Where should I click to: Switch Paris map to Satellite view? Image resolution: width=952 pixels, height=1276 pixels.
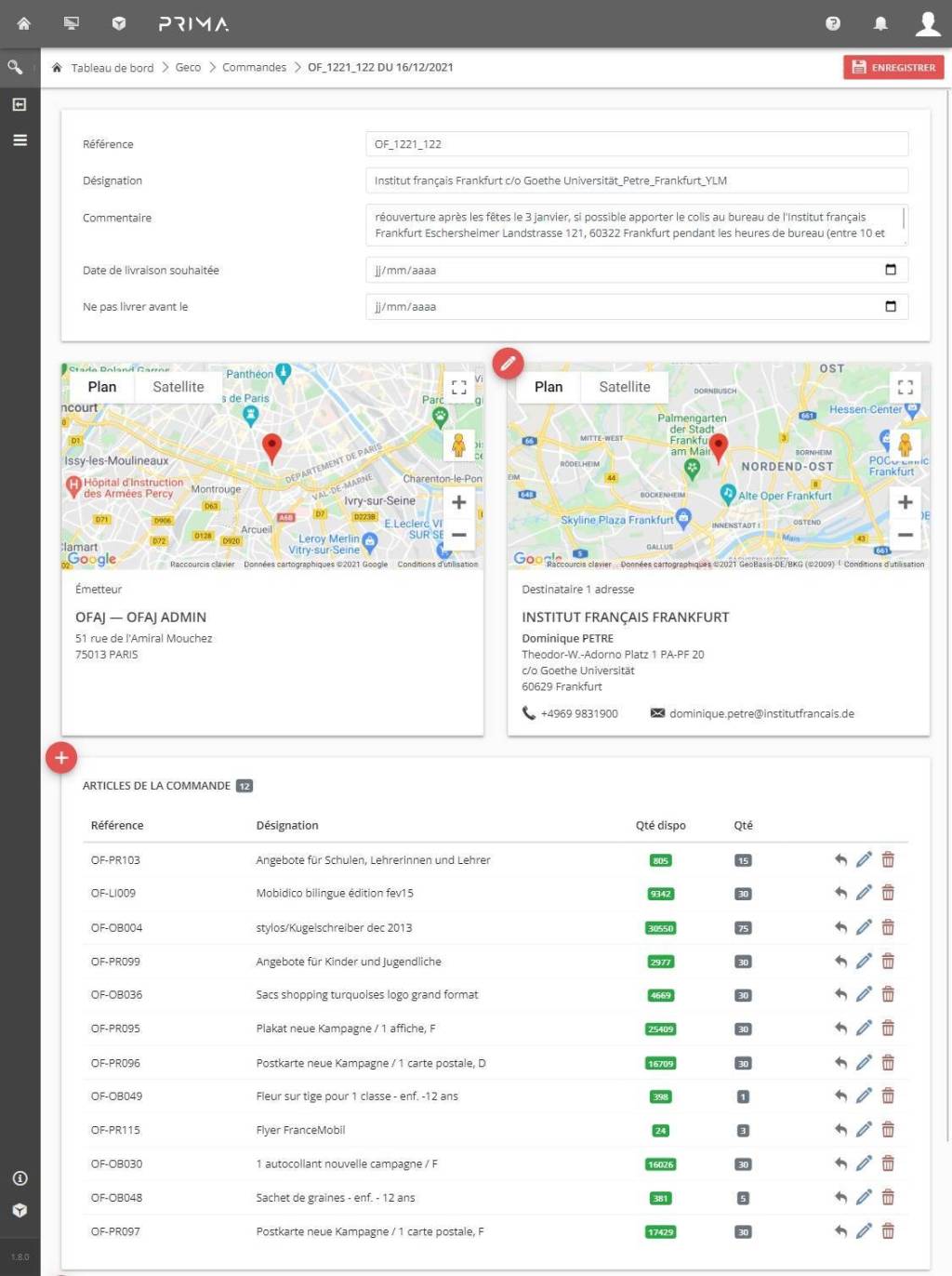[178, 387]
